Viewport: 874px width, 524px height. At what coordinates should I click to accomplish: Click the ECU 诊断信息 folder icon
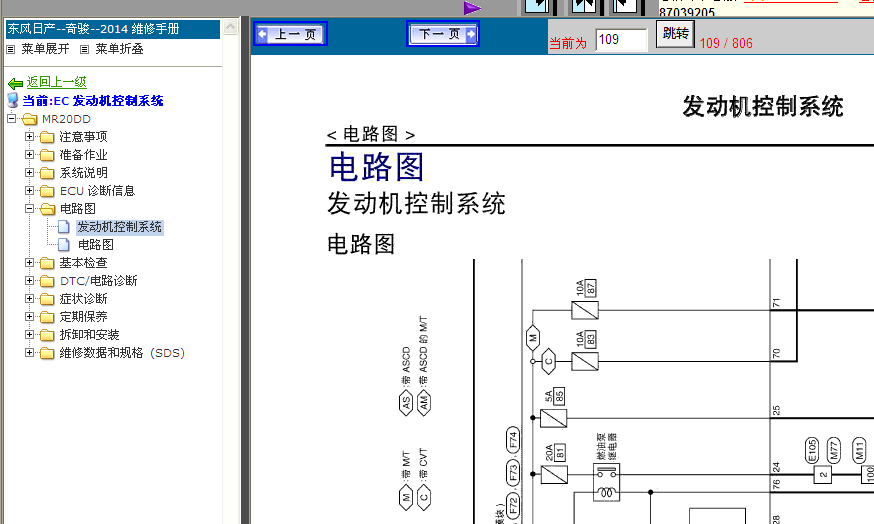tap(47, 191)
